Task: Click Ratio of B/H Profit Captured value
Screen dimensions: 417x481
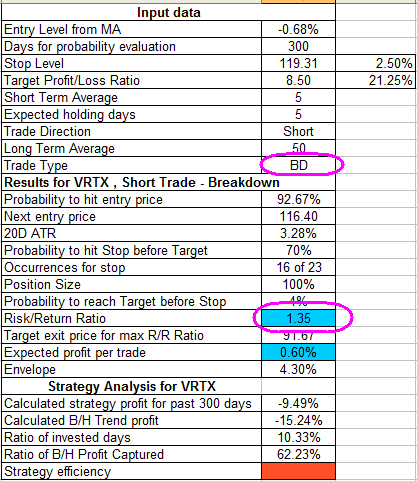Action: [298, 454]
